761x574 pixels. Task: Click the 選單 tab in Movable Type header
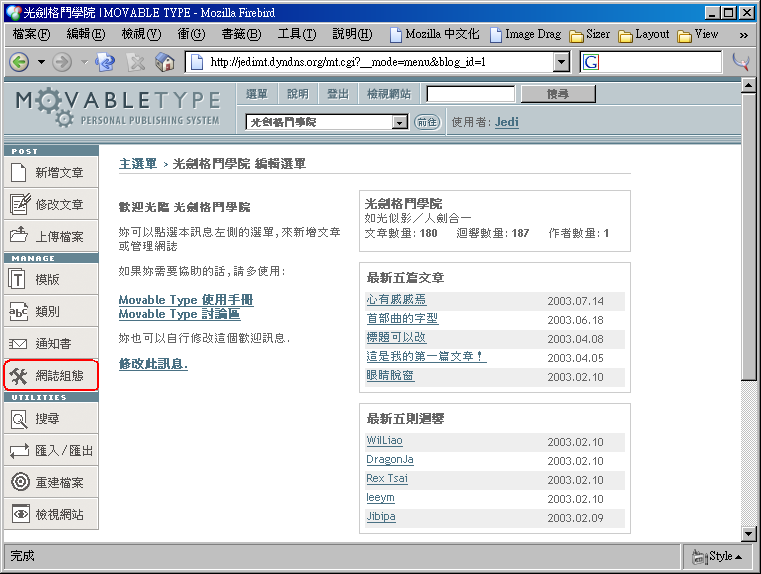click(x=257, y=94)
